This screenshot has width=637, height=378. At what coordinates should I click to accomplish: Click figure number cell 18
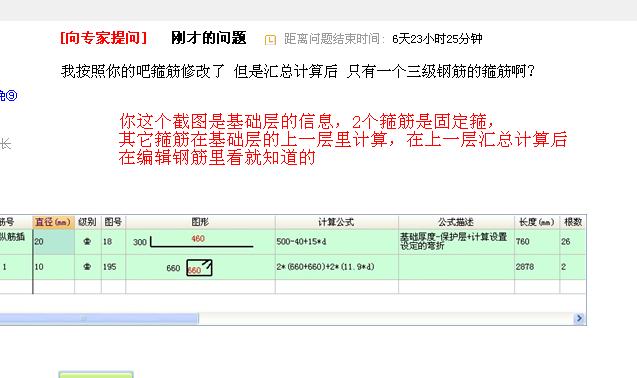coord(113,241)
